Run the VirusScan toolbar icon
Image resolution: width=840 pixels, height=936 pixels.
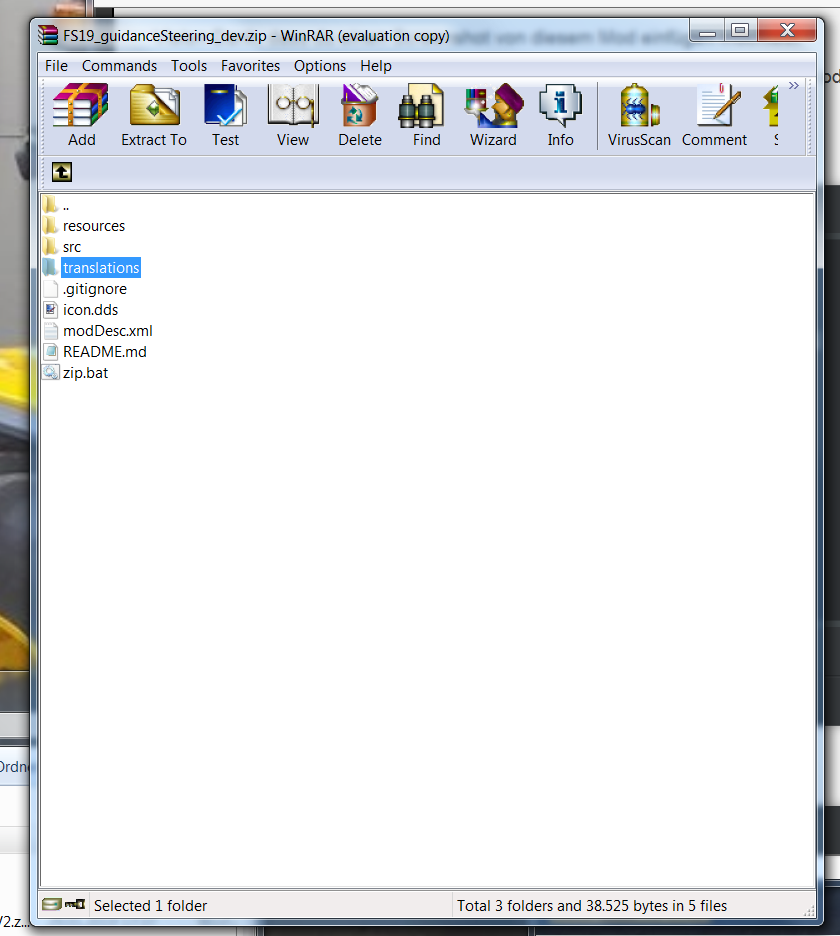point(639,106)
